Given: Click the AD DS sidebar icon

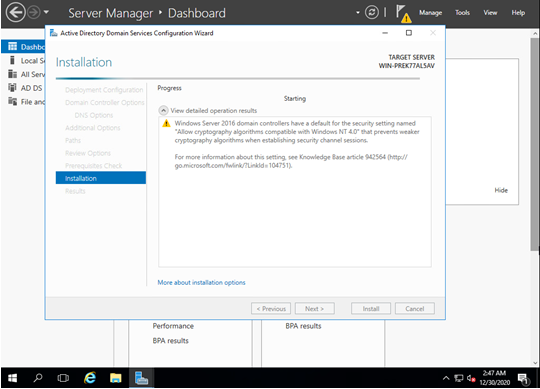Looking at the screenshot, I should (12, 87).
